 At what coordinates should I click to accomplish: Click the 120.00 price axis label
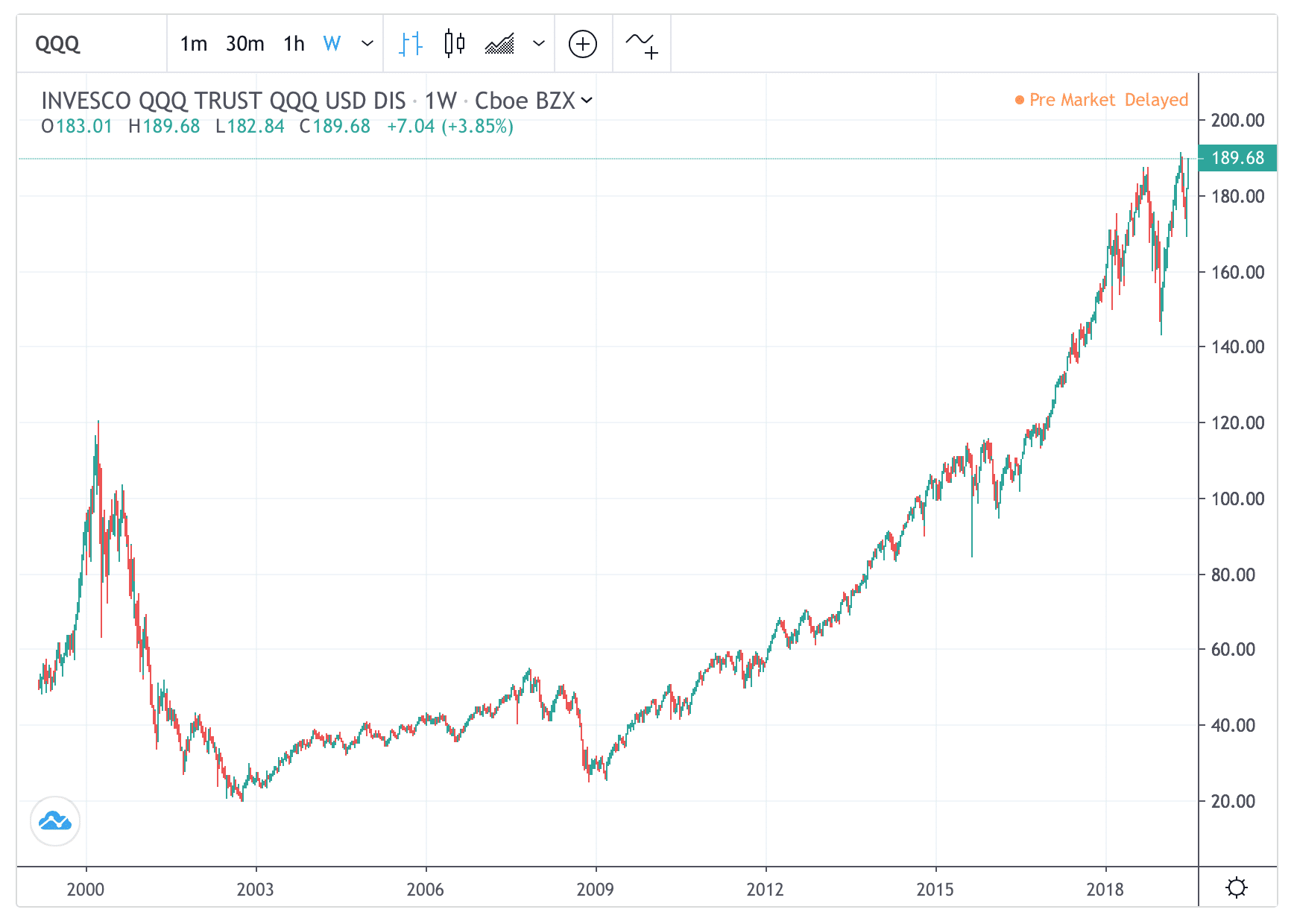pos(1237,423)
